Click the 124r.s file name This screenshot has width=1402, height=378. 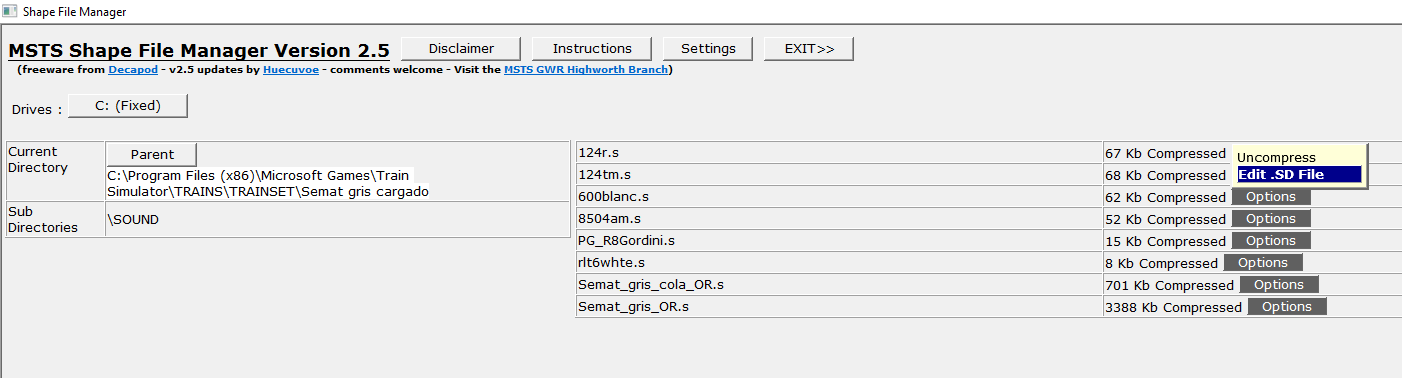(598, 153)
